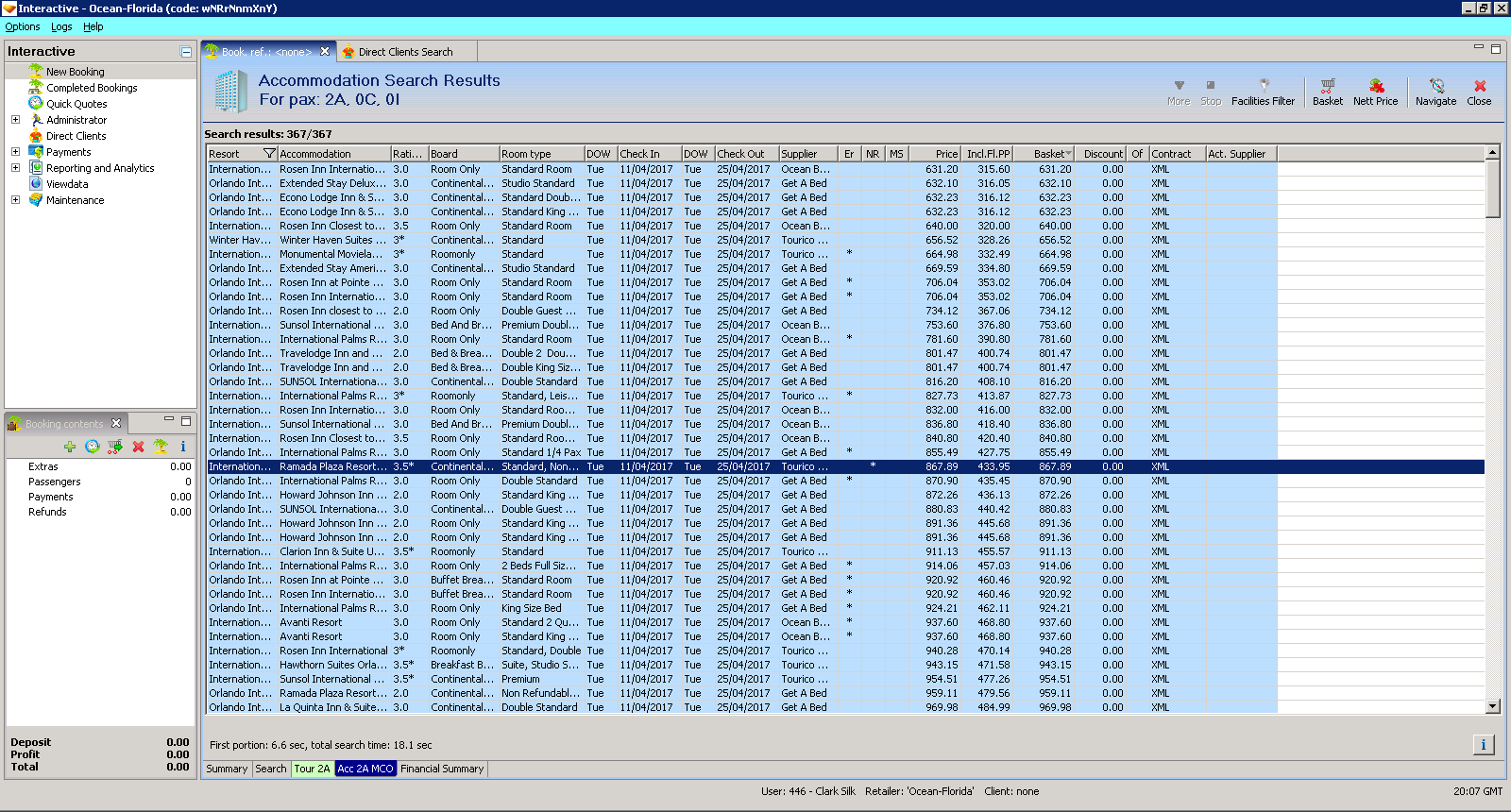This screenshot has width=1511, height=812.
Task: Click the Facilities Filter funnel toolbar button
Action: 1263,93
